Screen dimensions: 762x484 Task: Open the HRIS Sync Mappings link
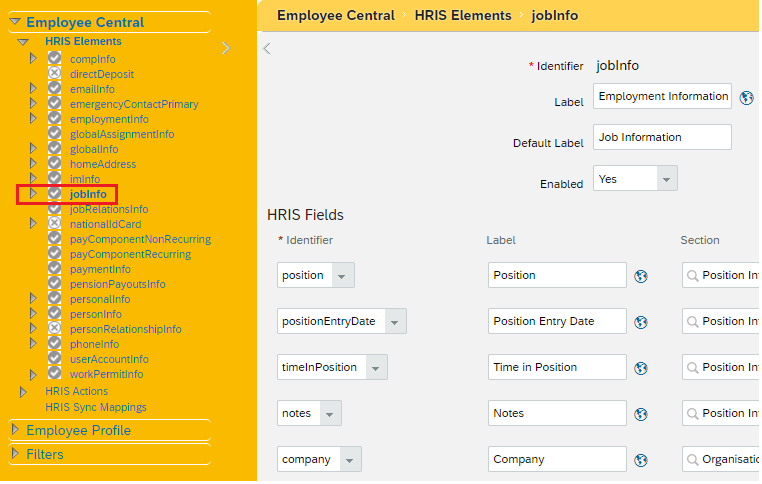(96, 407)
